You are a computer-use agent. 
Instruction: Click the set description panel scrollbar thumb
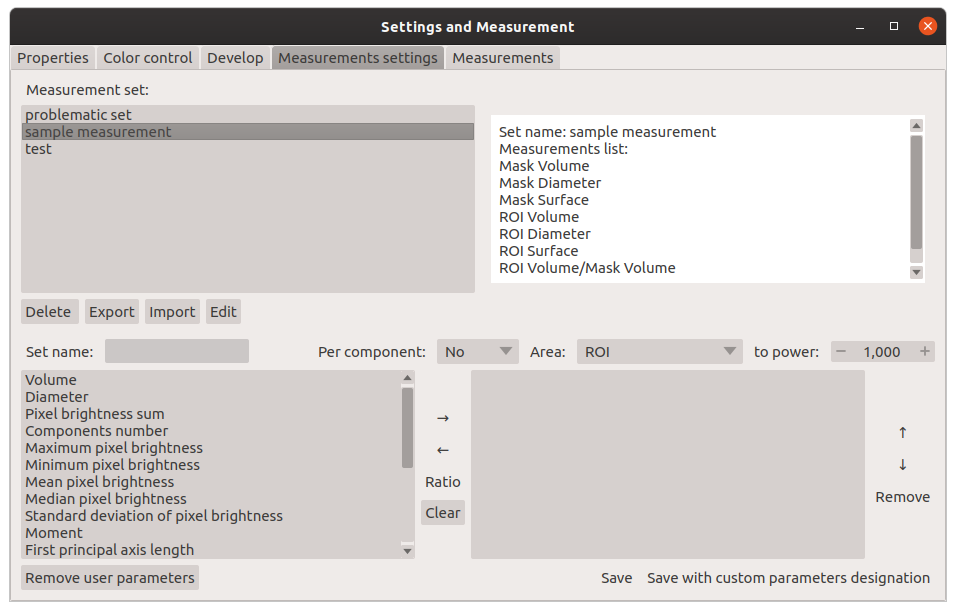[916, 191]
